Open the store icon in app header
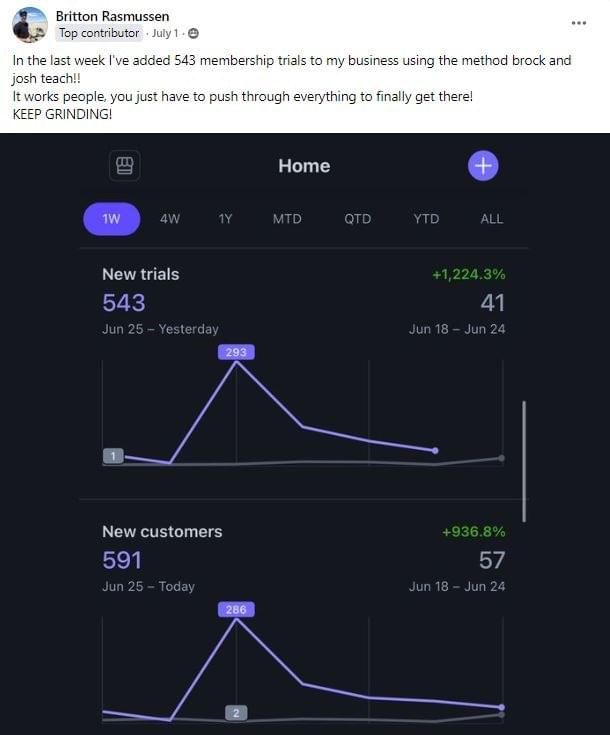The image size is (610, 735). (125, 166)
